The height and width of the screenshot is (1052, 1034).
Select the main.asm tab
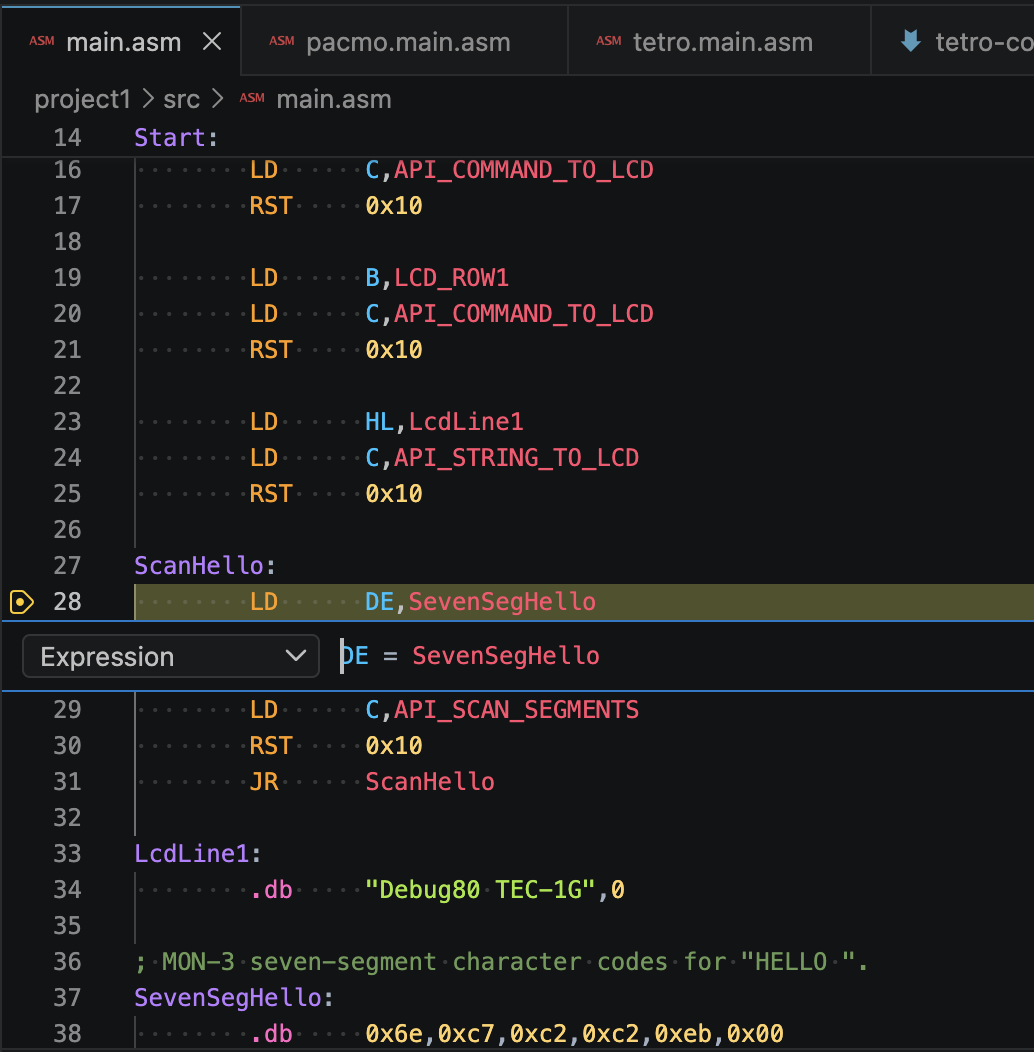click(121, 42)
